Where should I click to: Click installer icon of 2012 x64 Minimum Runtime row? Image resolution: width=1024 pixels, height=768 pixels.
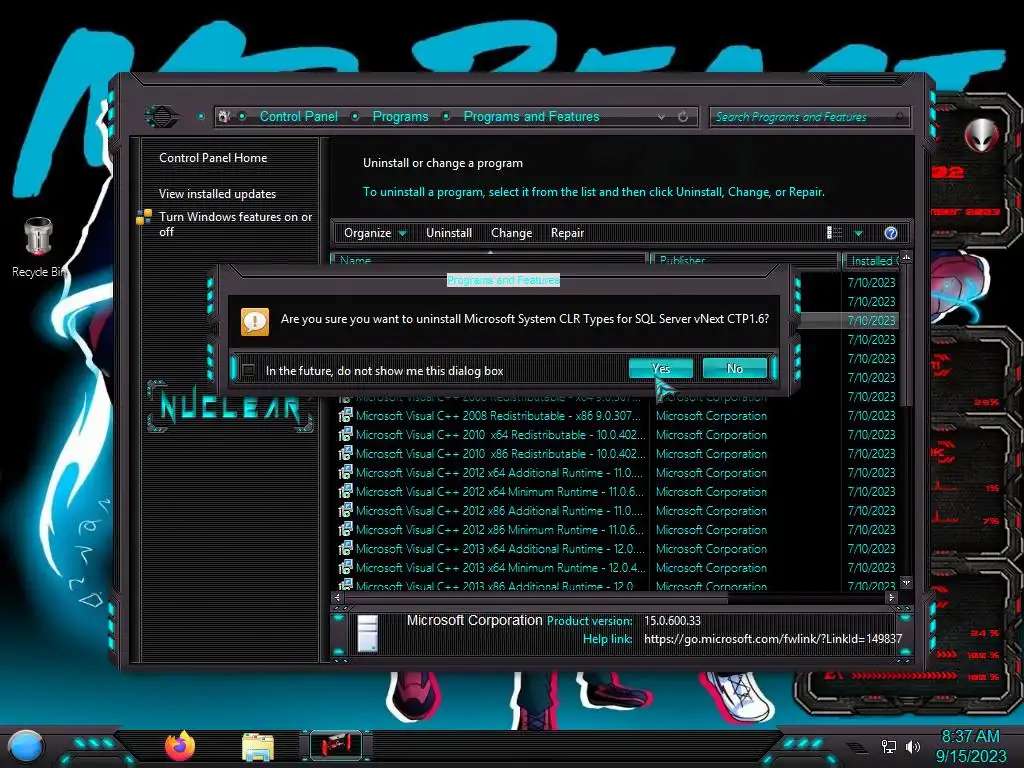tap(345, 491)
